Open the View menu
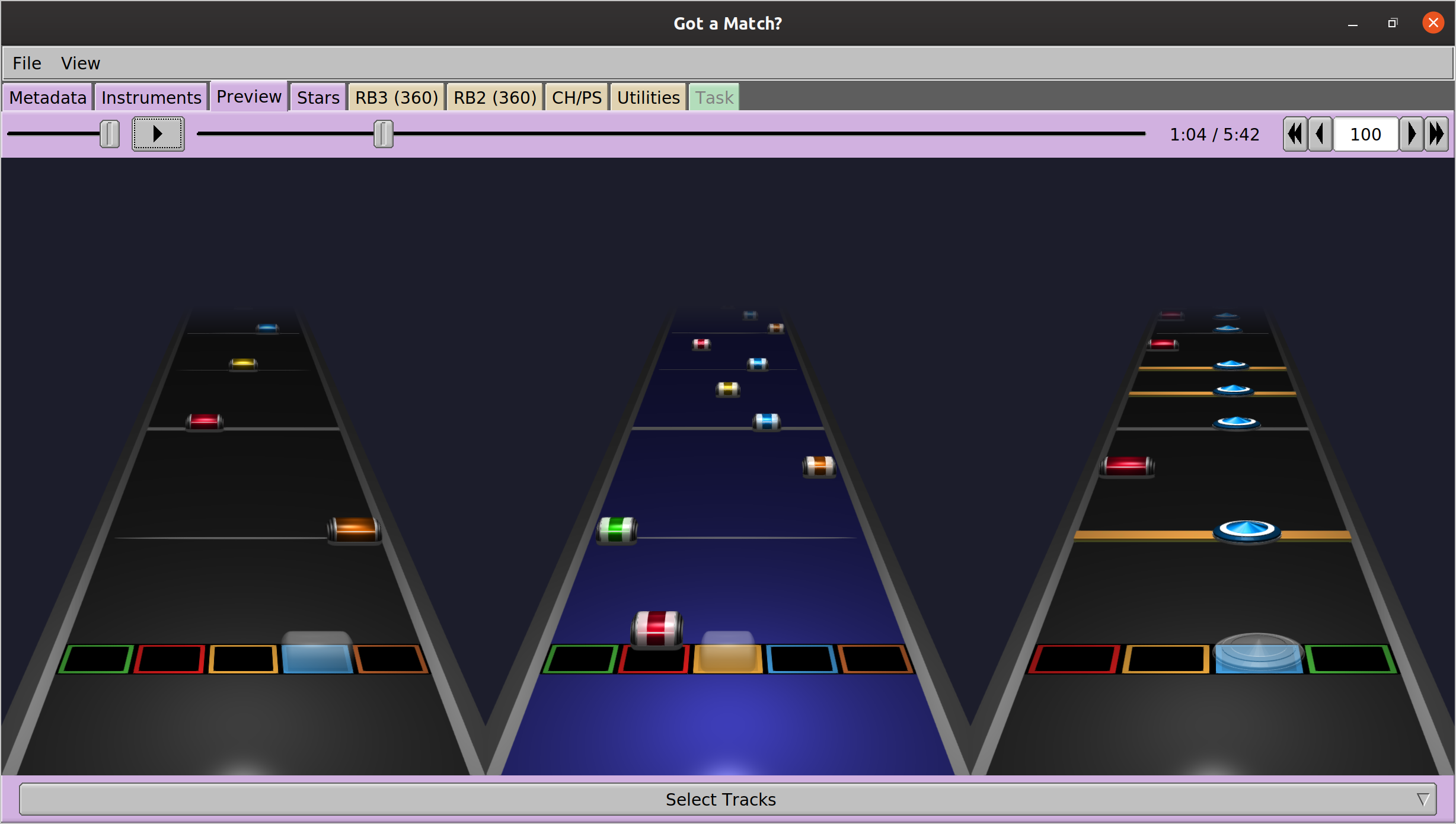This screenshot has width=1456, height=824. coord(80,63)
